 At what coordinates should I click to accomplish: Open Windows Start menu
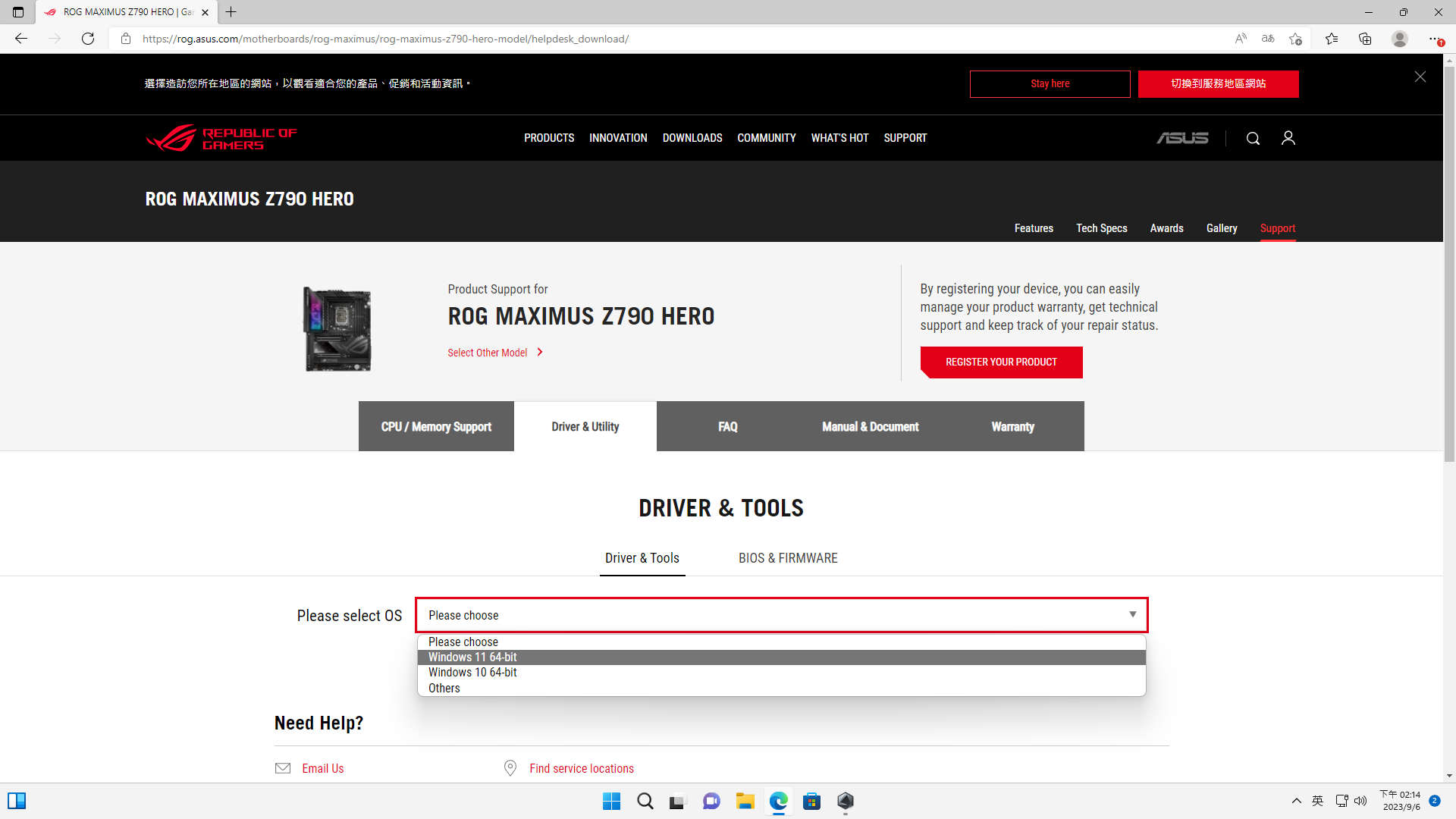(611, 801)
